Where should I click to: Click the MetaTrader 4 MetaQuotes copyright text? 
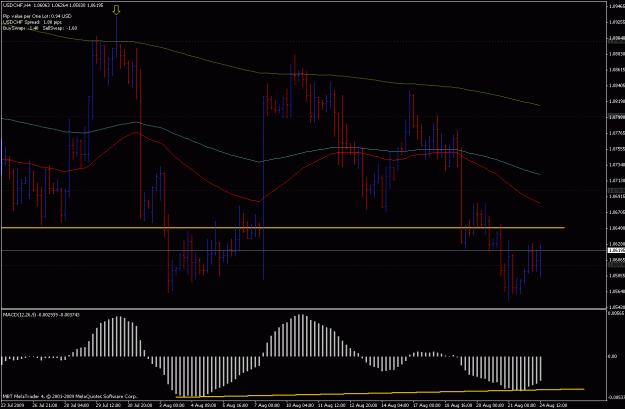(70, 396)
